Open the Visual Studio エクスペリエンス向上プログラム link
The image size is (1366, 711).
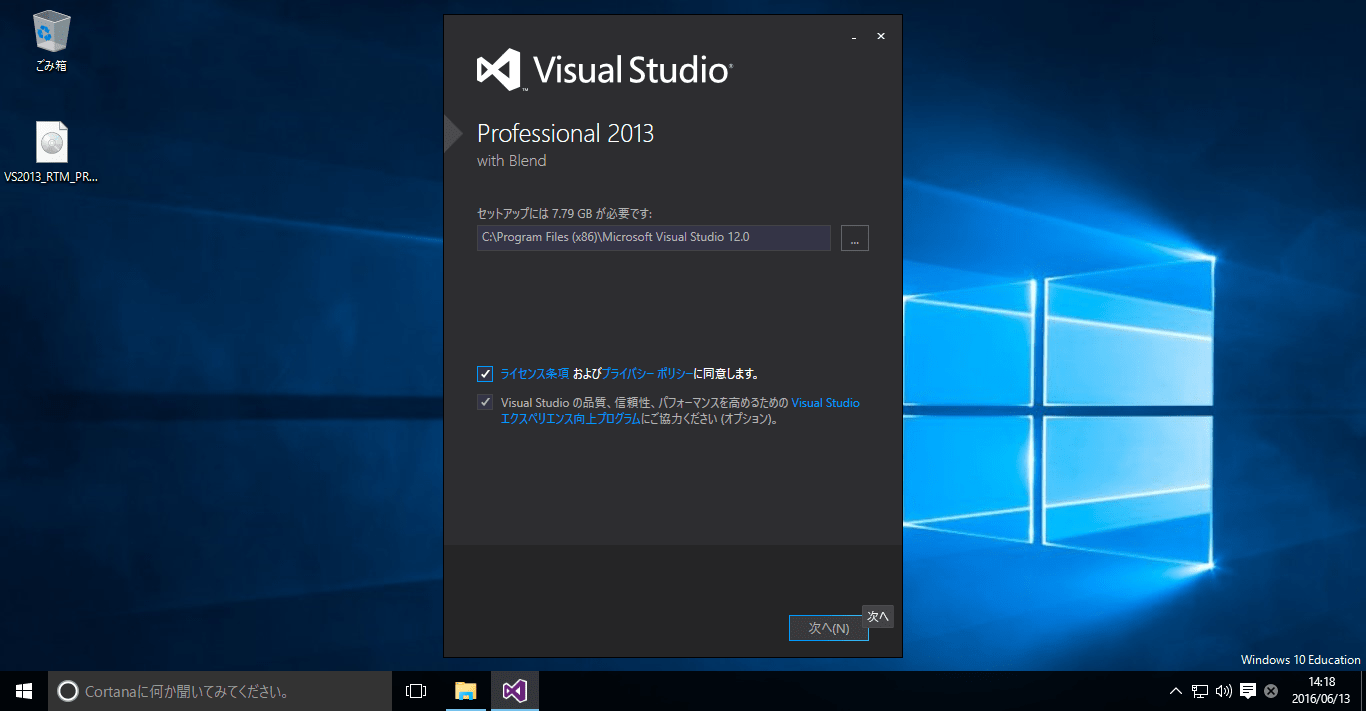pos(571,418)
